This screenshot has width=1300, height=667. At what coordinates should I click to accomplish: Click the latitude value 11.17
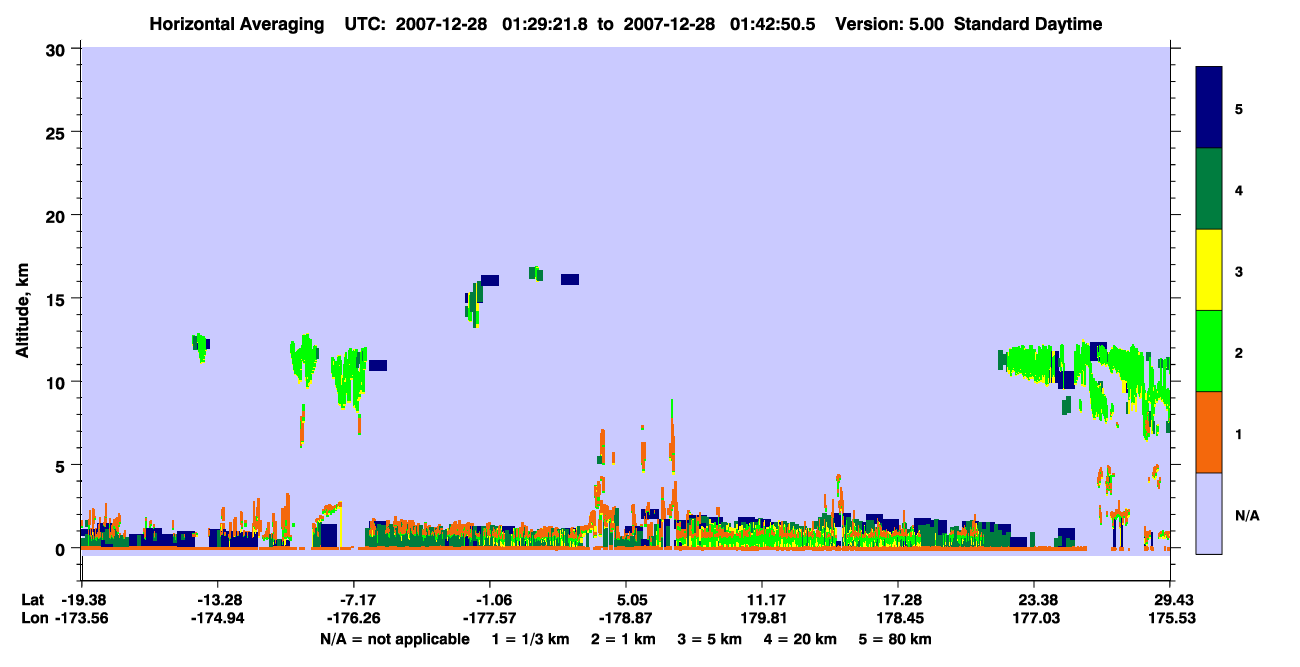coord(762,600)
